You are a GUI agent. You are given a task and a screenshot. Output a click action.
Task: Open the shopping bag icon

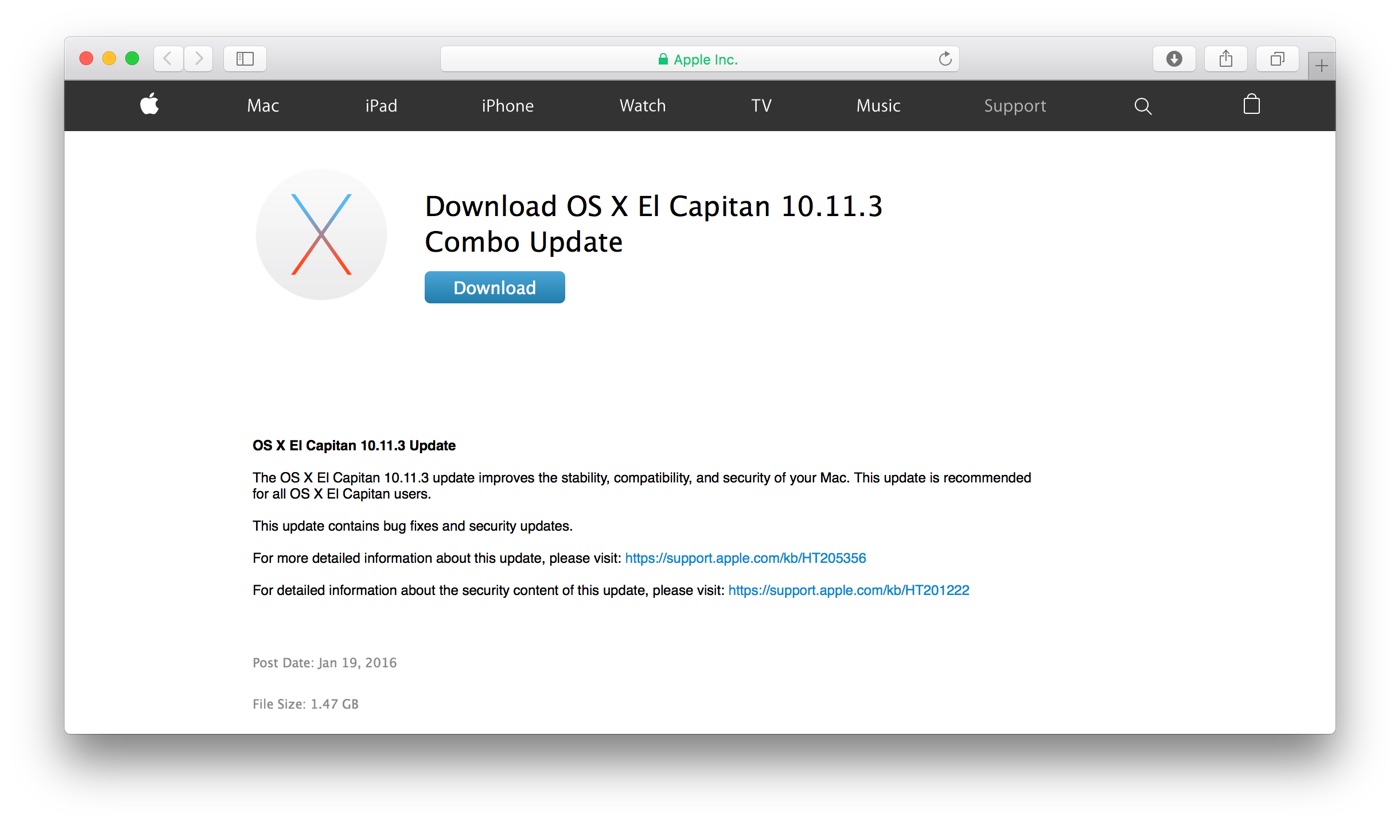click(x=1251, y=104)
